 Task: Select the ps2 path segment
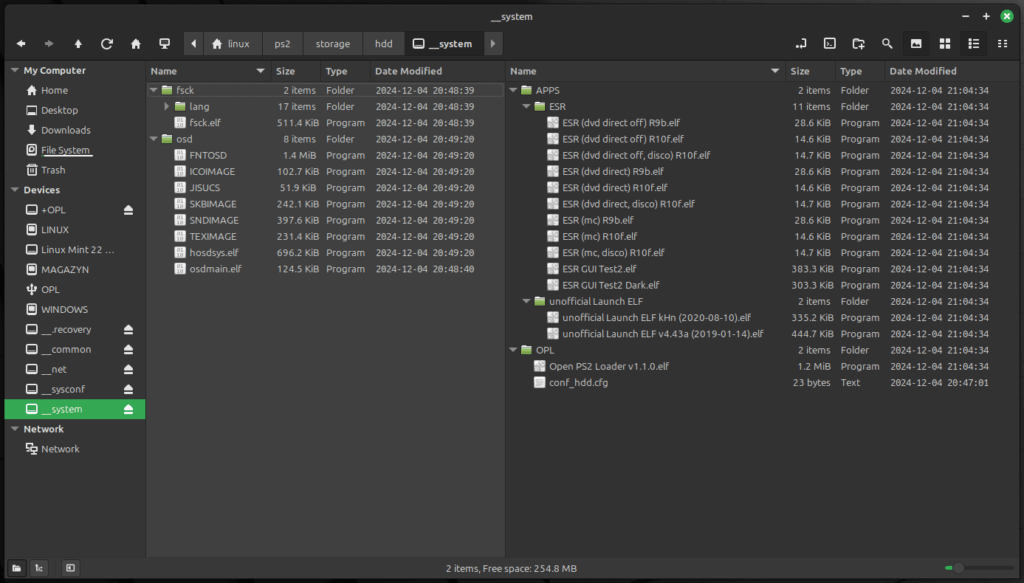coord(282,44)
